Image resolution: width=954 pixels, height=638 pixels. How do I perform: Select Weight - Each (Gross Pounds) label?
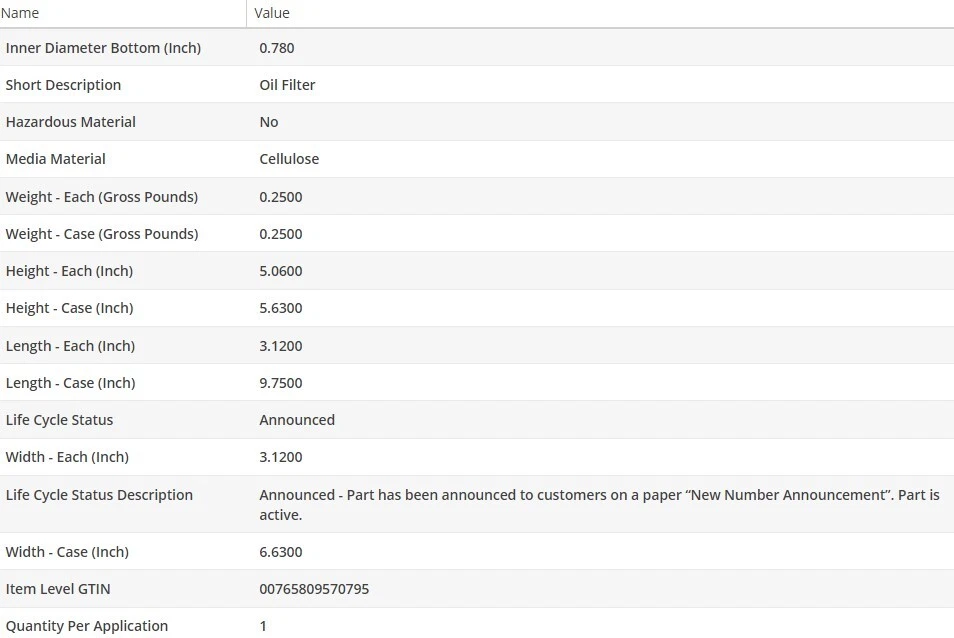(102, 197)
